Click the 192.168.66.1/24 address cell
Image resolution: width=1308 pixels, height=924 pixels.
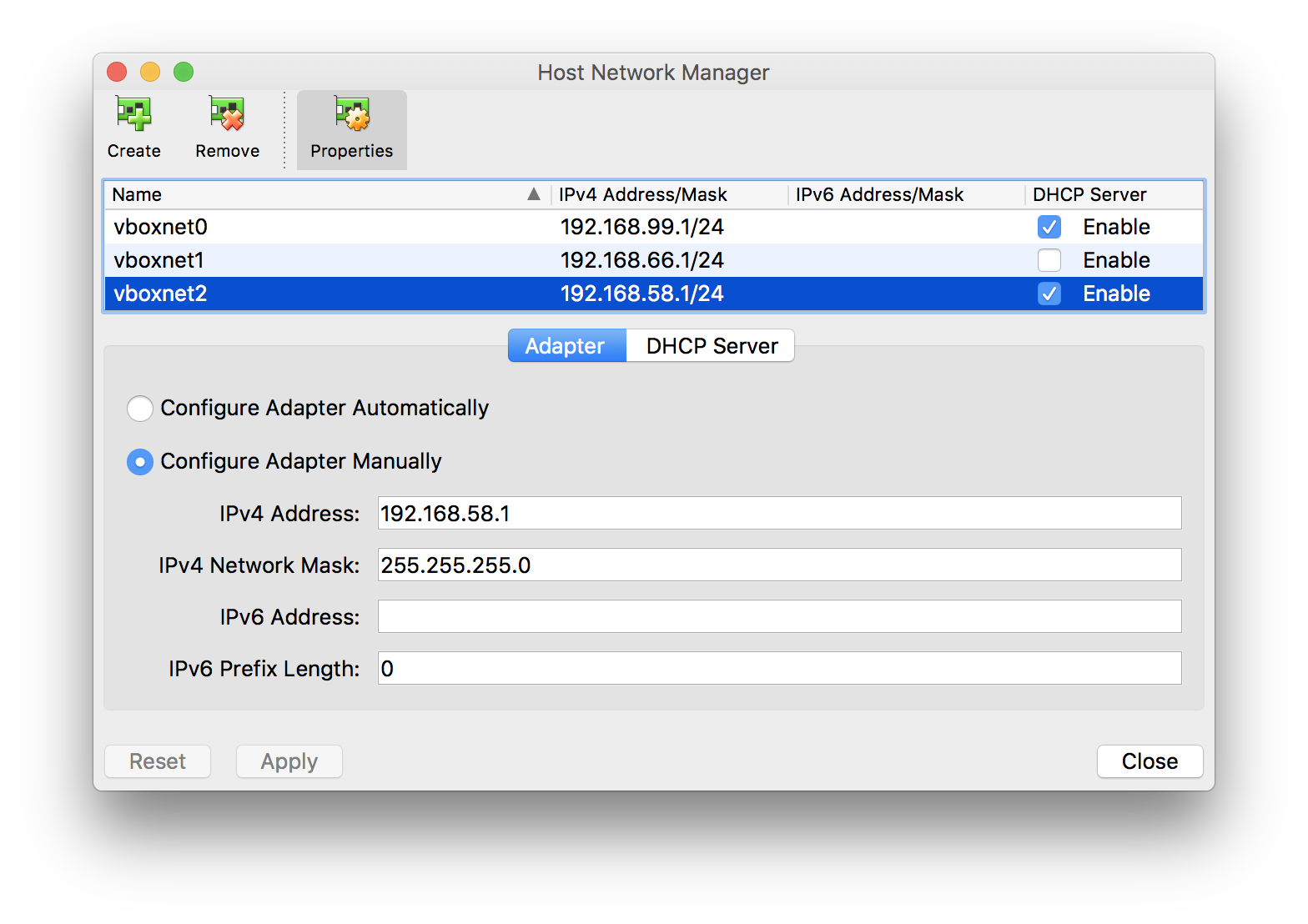tap(641, 260)
